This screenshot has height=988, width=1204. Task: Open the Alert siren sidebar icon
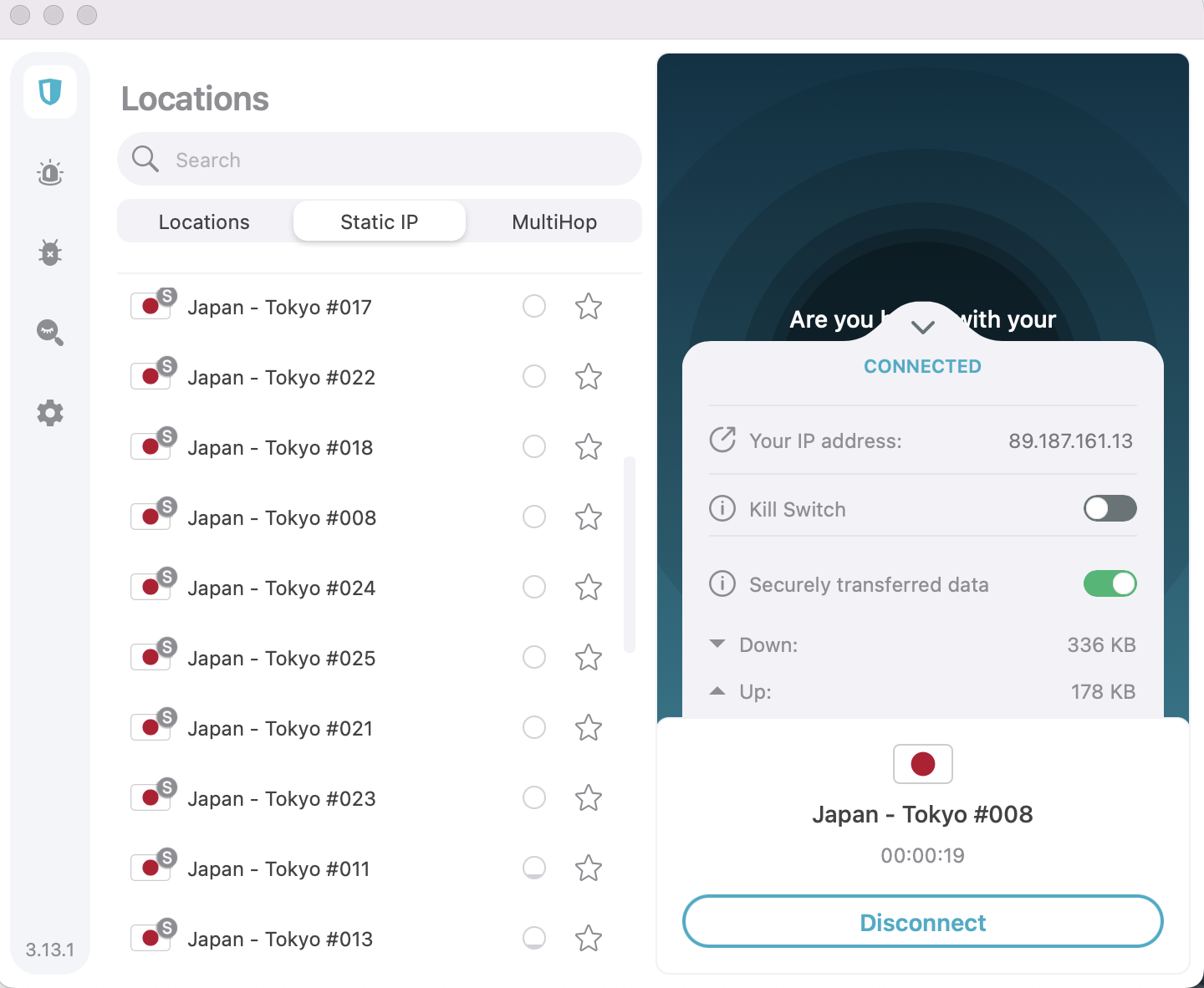[50, 172]
